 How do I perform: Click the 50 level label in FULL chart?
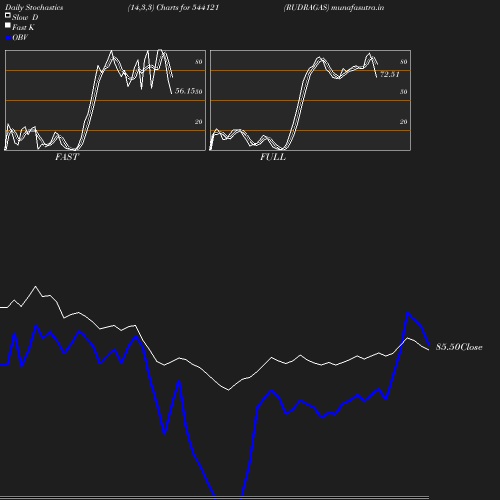click(403, 92)
